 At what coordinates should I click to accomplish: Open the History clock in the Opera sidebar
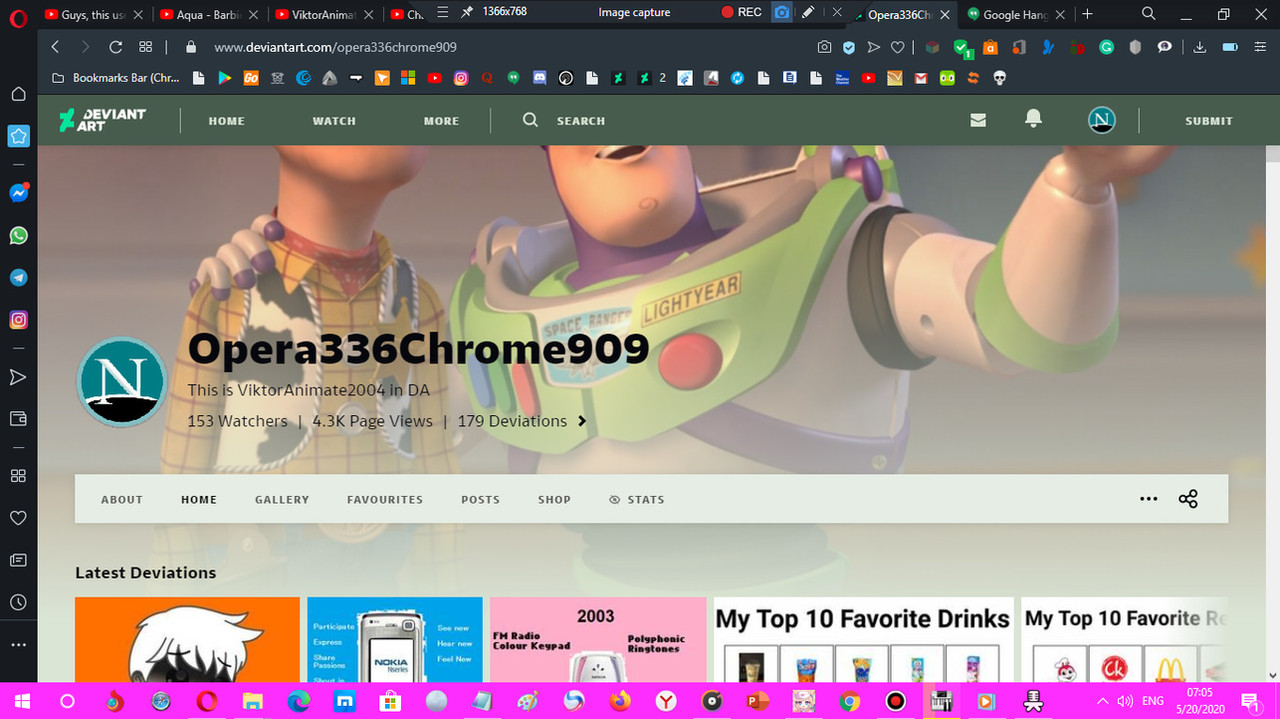[18, 602]
